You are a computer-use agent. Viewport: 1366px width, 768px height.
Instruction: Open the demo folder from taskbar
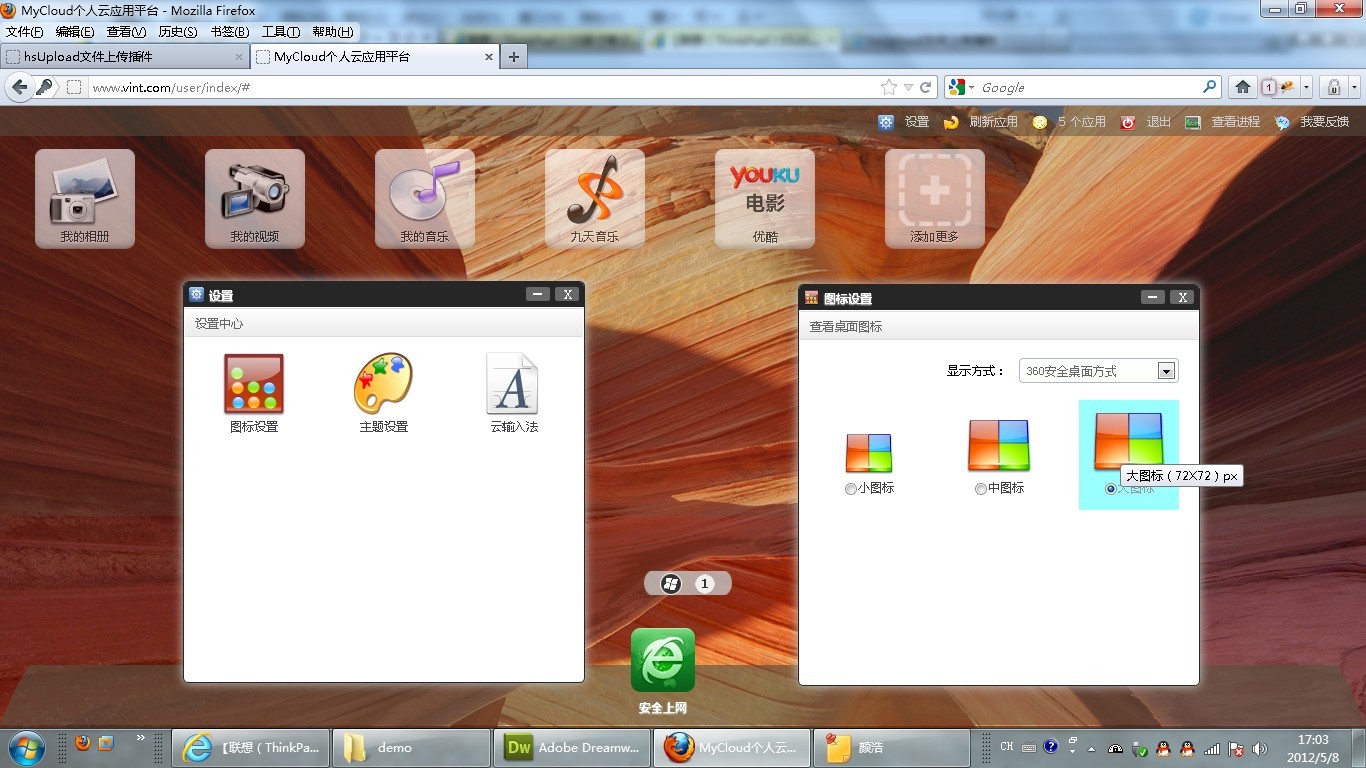pyautogui.click(x=411, y=747)
